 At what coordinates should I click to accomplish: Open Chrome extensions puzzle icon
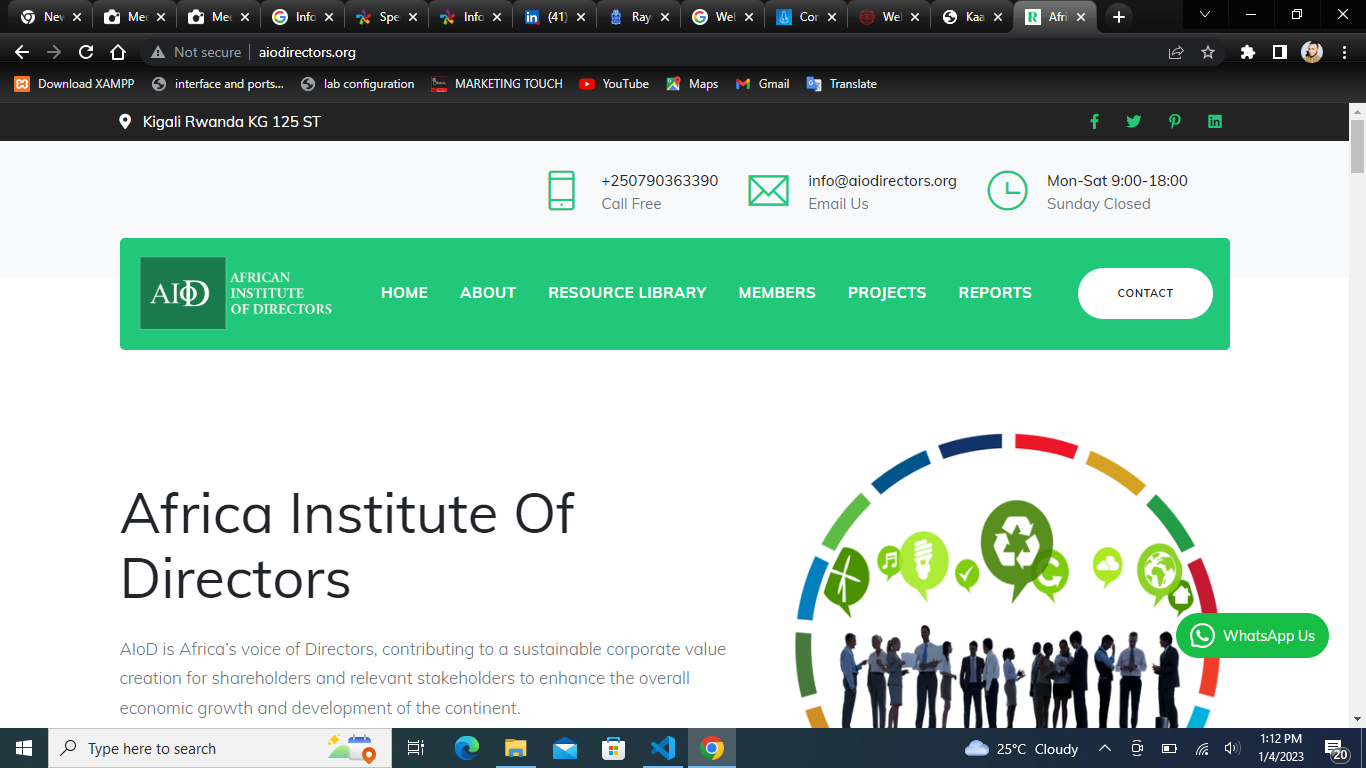pos(1247,52)
